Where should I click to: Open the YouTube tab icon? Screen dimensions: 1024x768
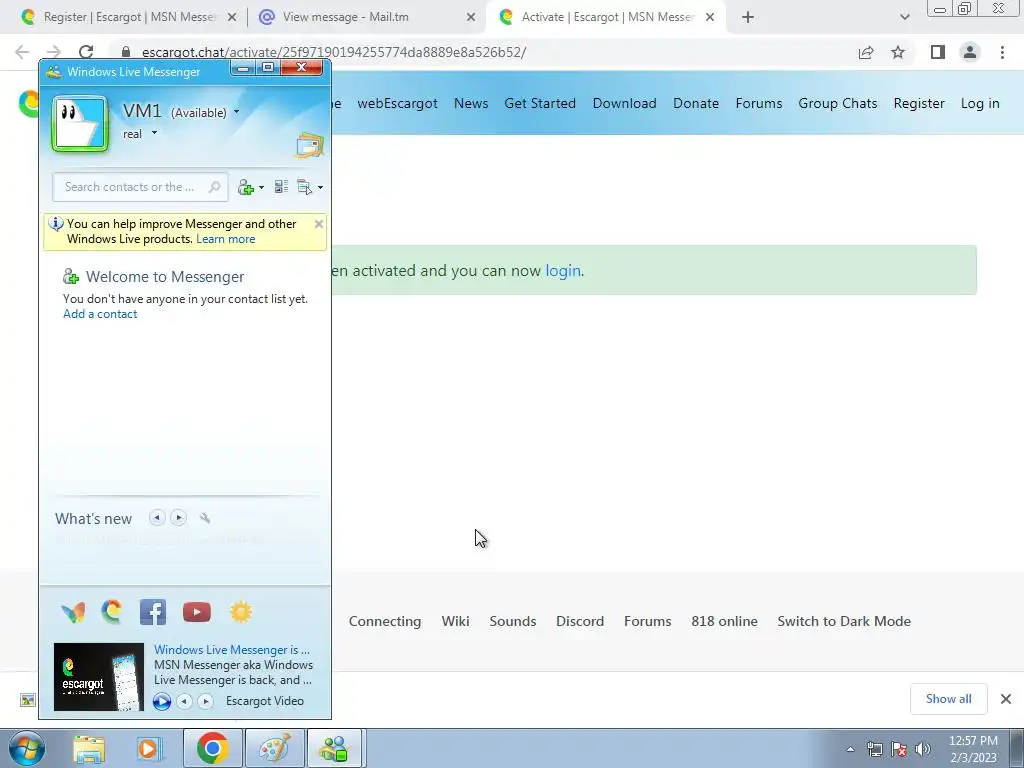(197, 612)
